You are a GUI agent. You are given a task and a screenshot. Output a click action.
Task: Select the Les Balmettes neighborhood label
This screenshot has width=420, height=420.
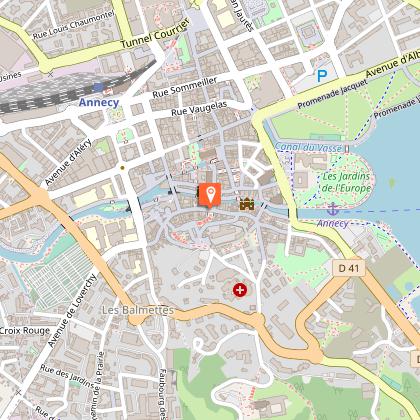tap(138, 310)
